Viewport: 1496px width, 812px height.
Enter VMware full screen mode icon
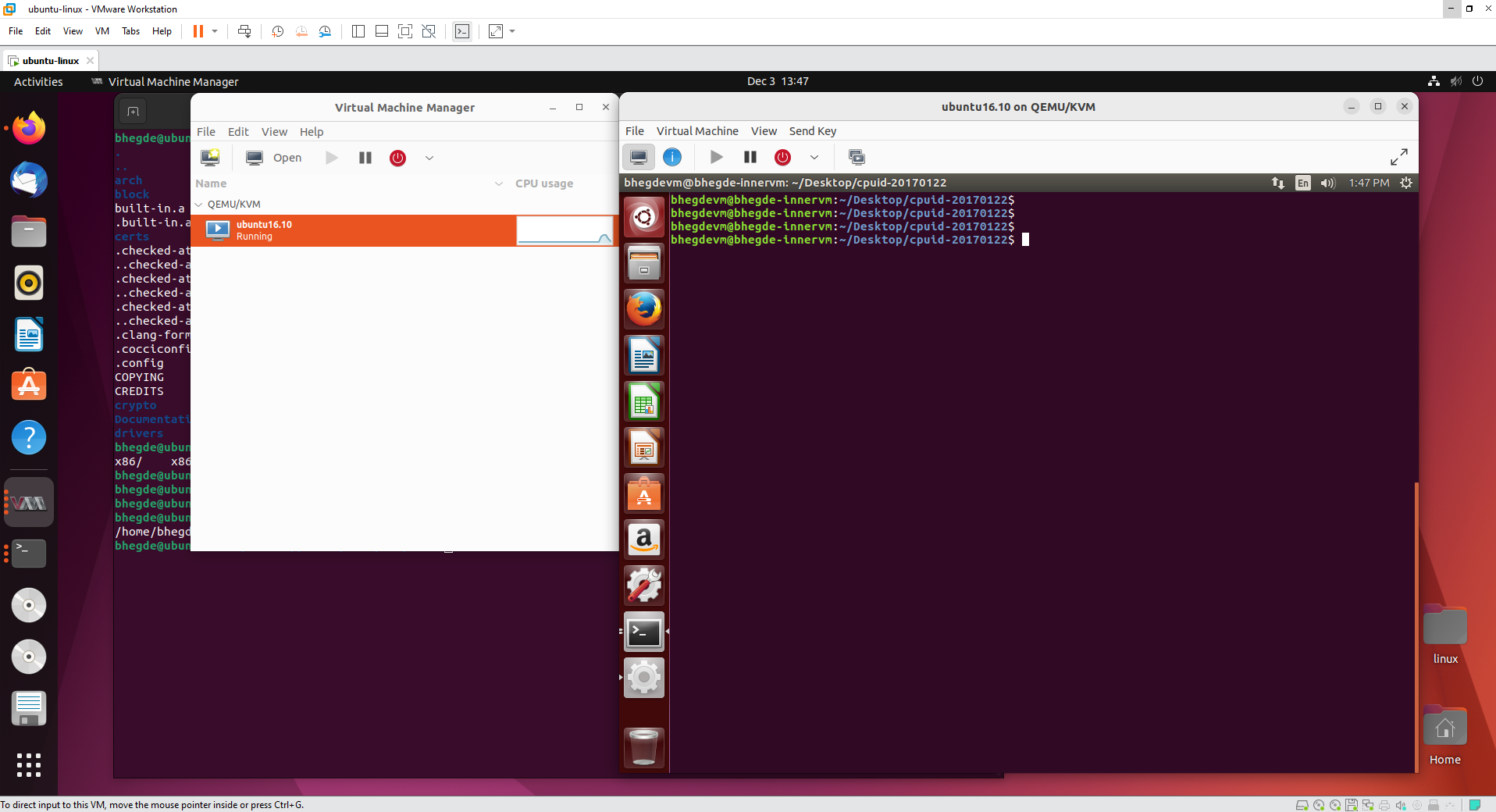pos(405,31)
